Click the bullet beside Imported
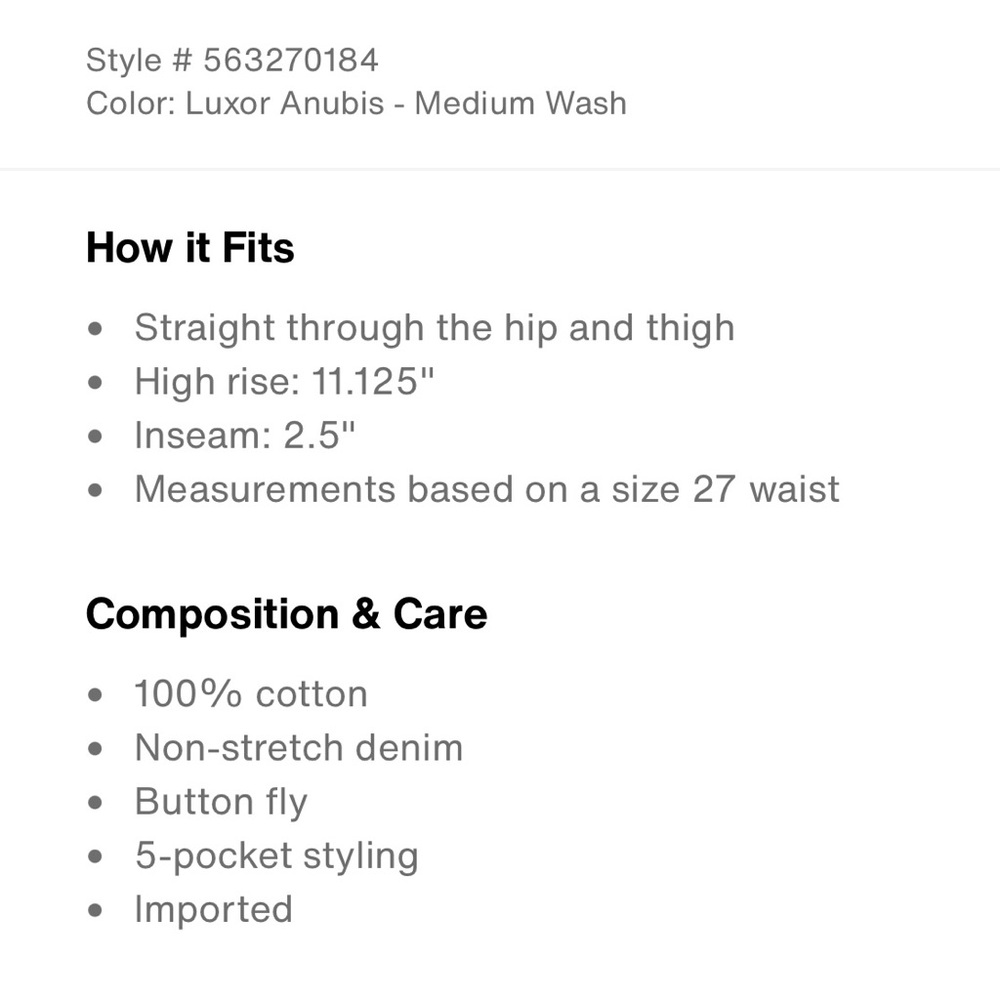This screenshot has height=1000, width=1000. pyautogui.click(x=95, y=910)
